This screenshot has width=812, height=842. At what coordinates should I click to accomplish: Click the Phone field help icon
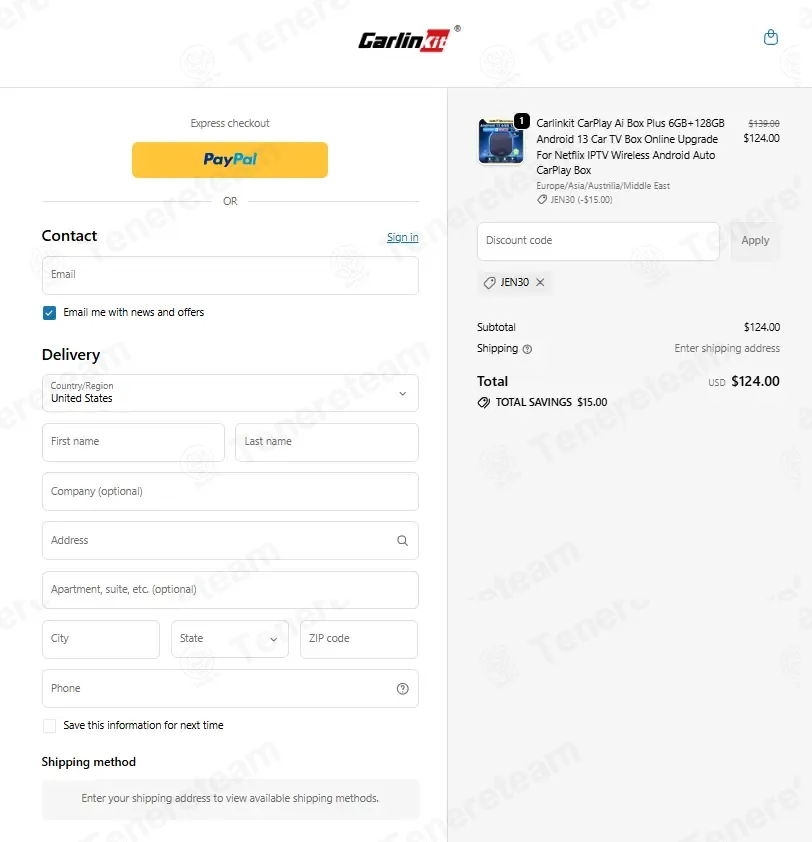(x=402, y=688)
